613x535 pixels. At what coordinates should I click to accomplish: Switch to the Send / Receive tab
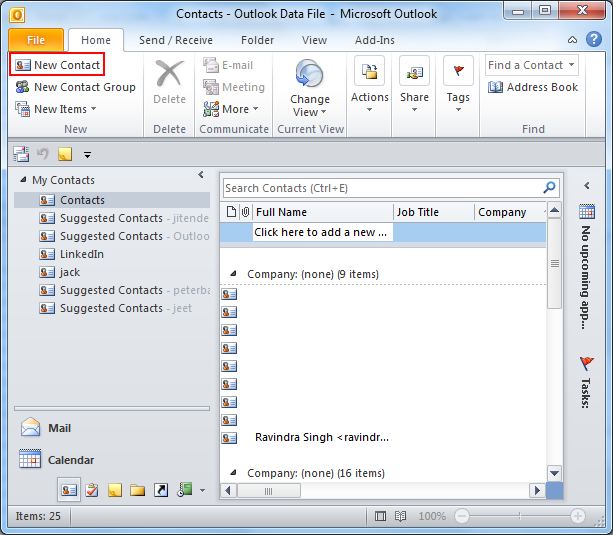click(x=176, y=40)
